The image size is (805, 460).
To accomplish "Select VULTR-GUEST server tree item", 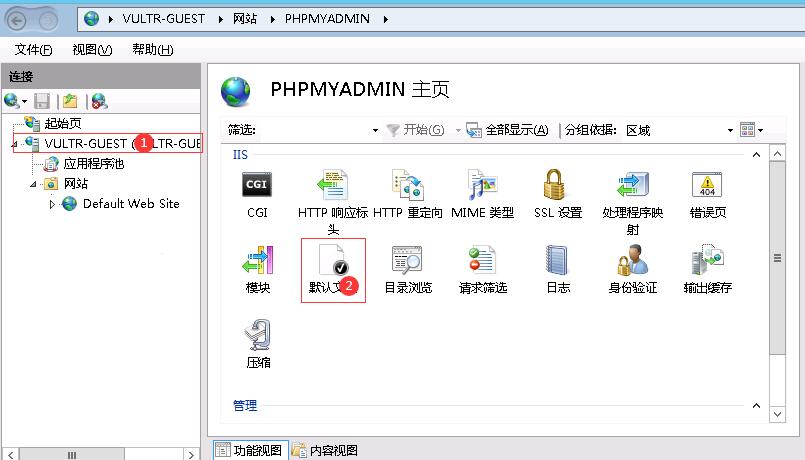I will point(122,143).
